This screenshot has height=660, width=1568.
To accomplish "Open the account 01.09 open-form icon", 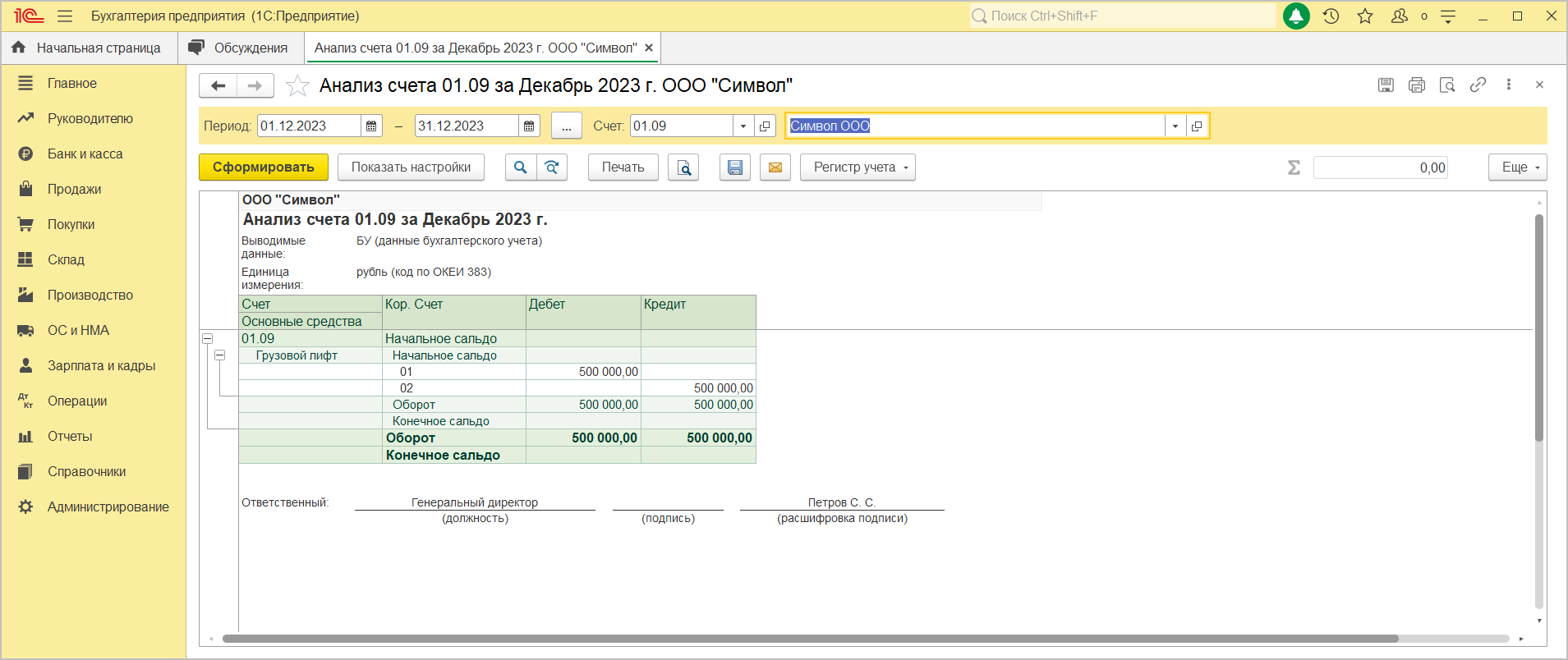I will click(x=765, y=126).
